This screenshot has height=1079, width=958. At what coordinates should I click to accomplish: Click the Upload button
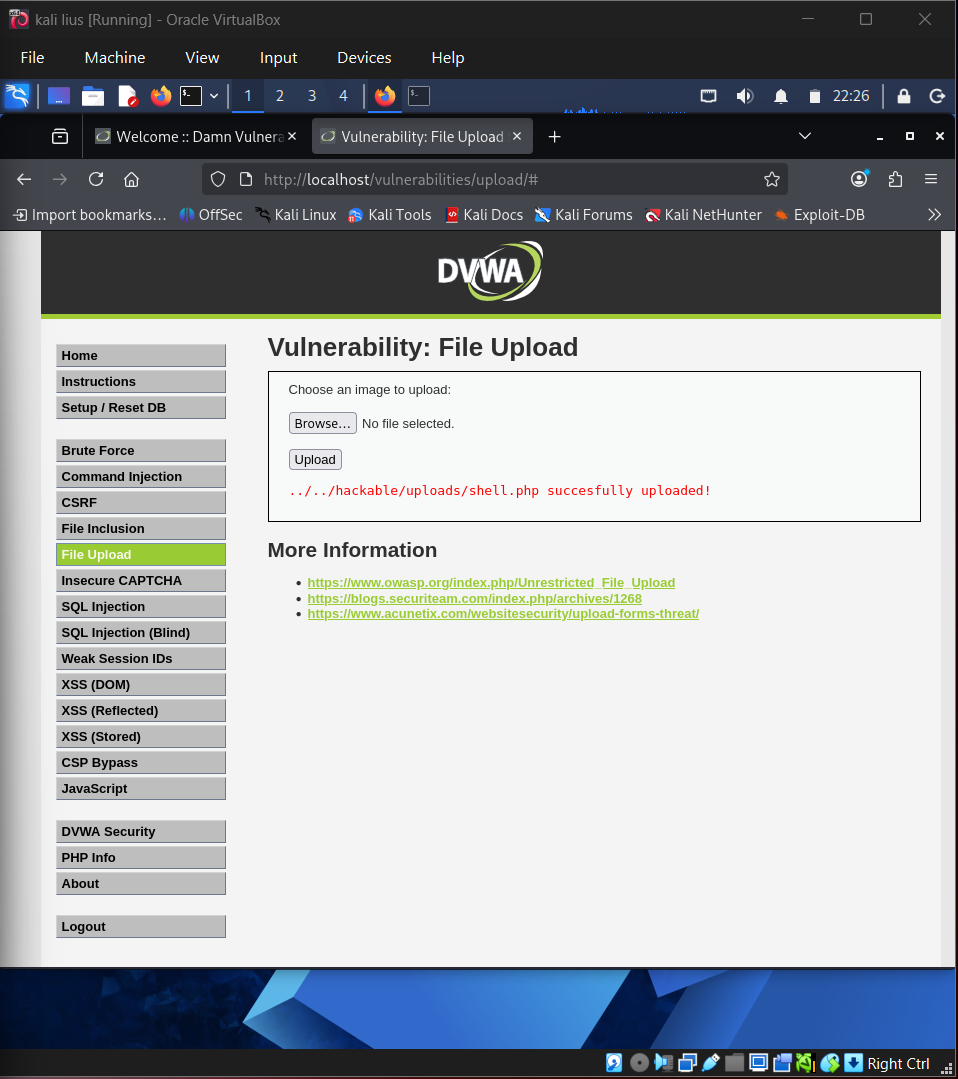(x=315, y=459)
